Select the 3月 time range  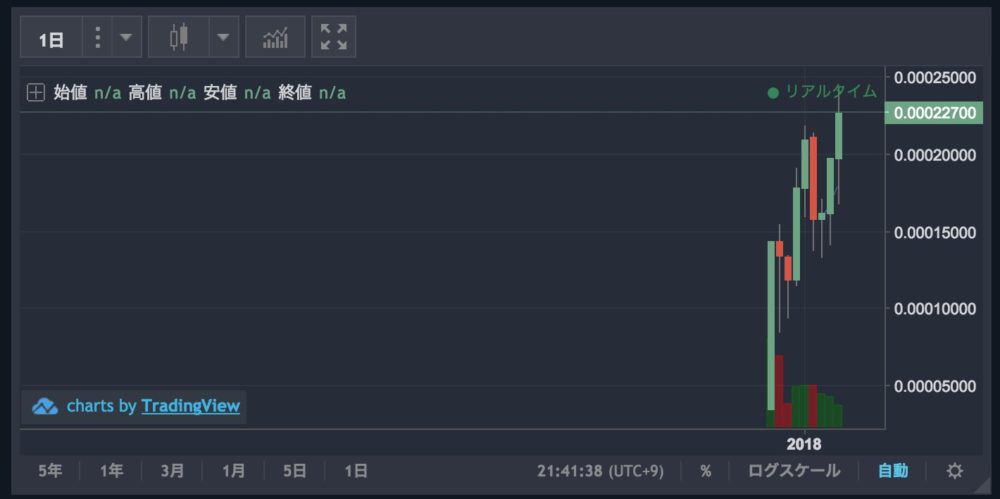coord(172,472)
